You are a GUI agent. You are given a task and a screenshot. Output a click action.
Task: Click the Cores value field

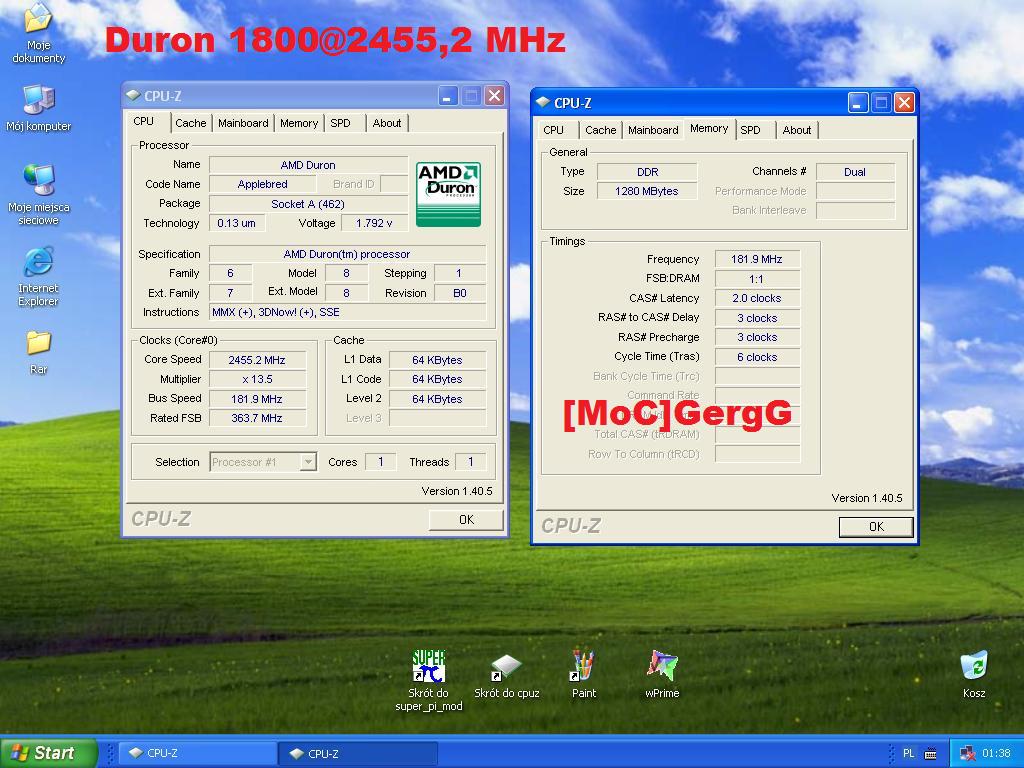[x=380, y=462]
